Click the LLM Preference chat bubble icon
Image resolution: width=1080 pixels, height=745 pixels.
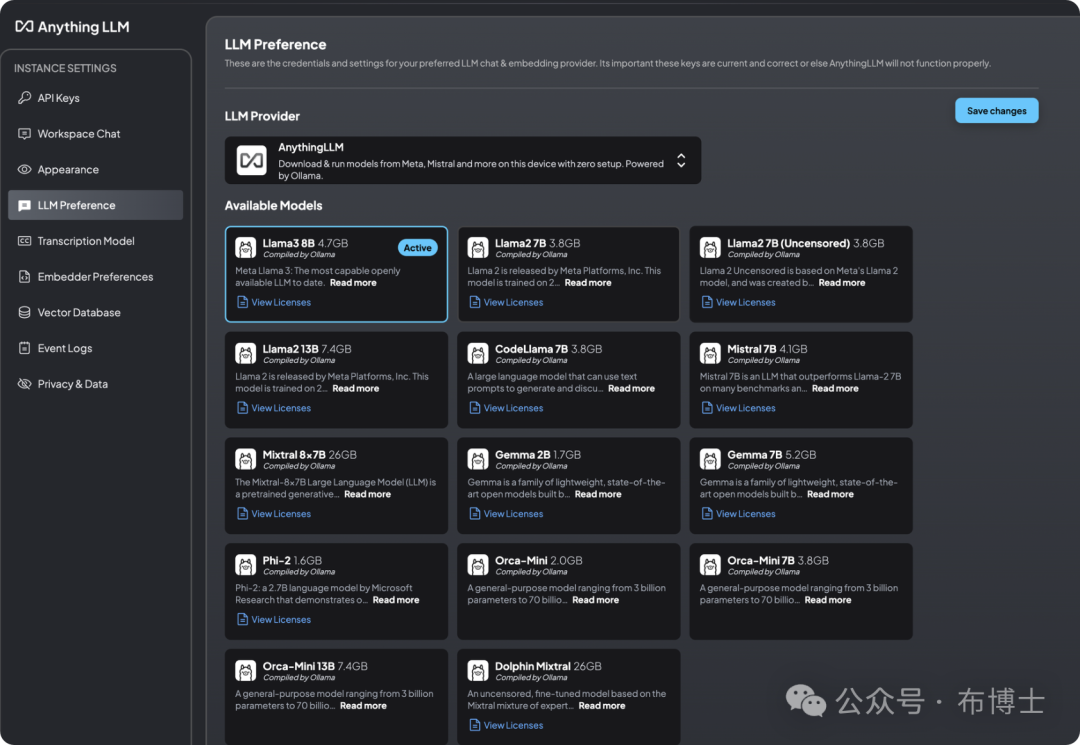[x=24, y=205]
